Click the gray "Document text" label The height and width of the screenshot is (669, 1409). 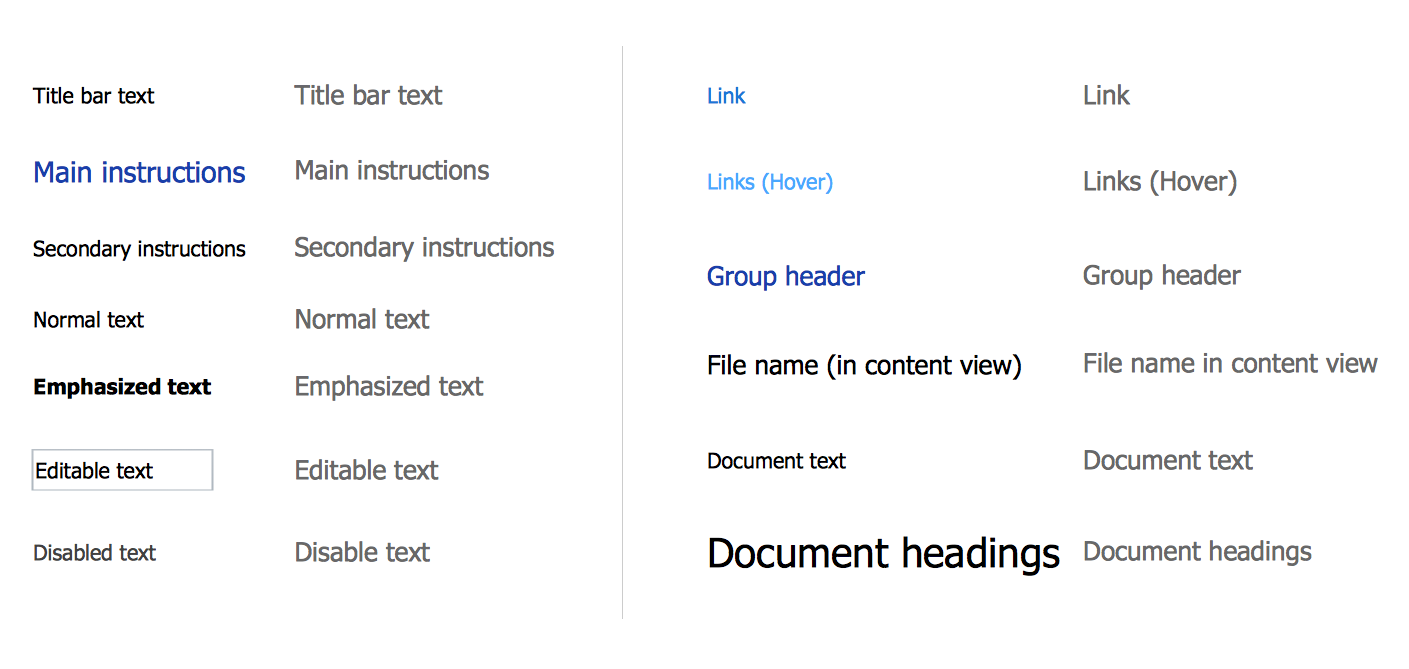(x=1168, y=460)
